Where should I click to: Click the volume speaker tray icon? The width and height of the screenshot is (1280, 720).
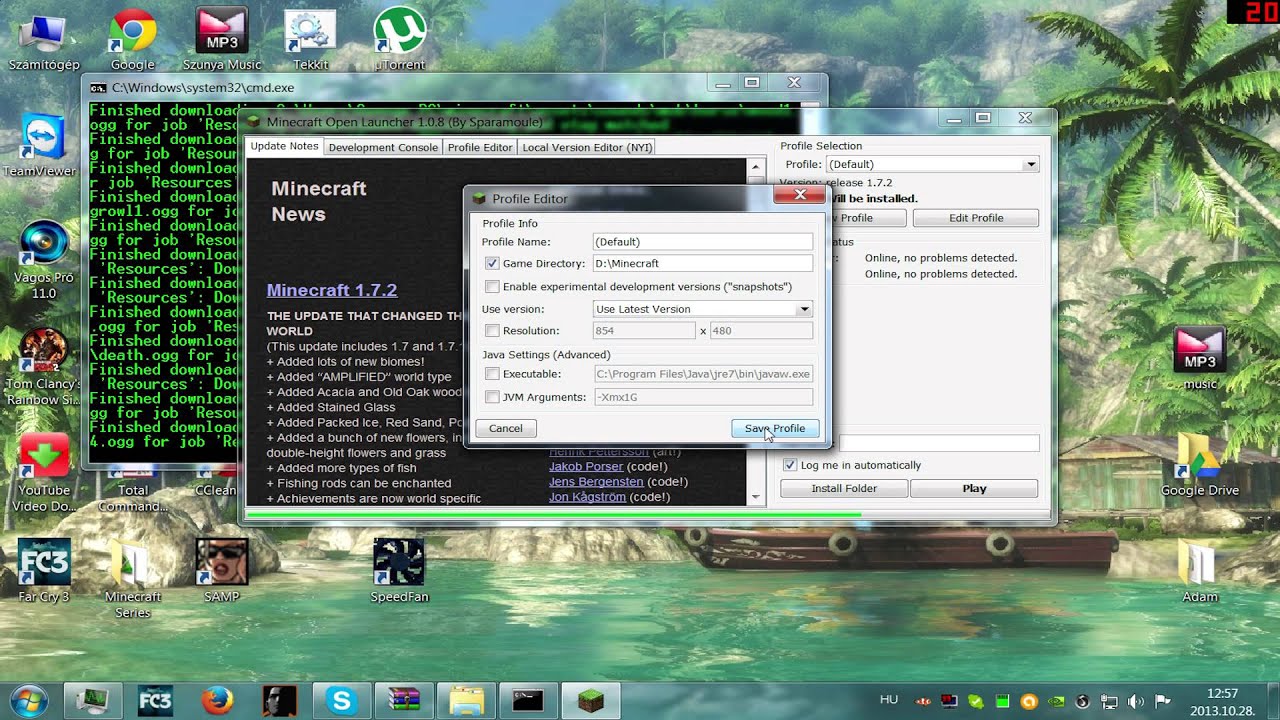(1136, 701)
